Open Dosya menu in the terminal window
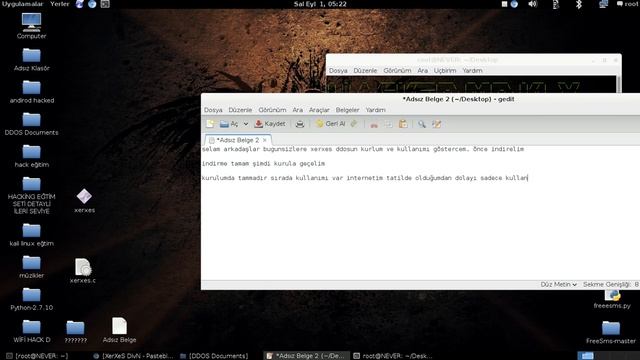 point(338,71)
